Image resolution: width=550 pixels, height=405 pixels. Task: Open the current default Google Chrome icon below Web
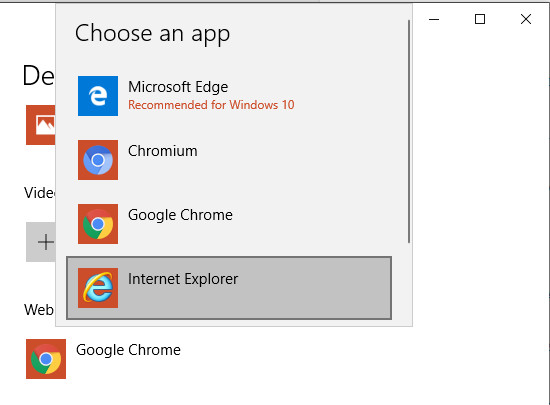point(46,359)
